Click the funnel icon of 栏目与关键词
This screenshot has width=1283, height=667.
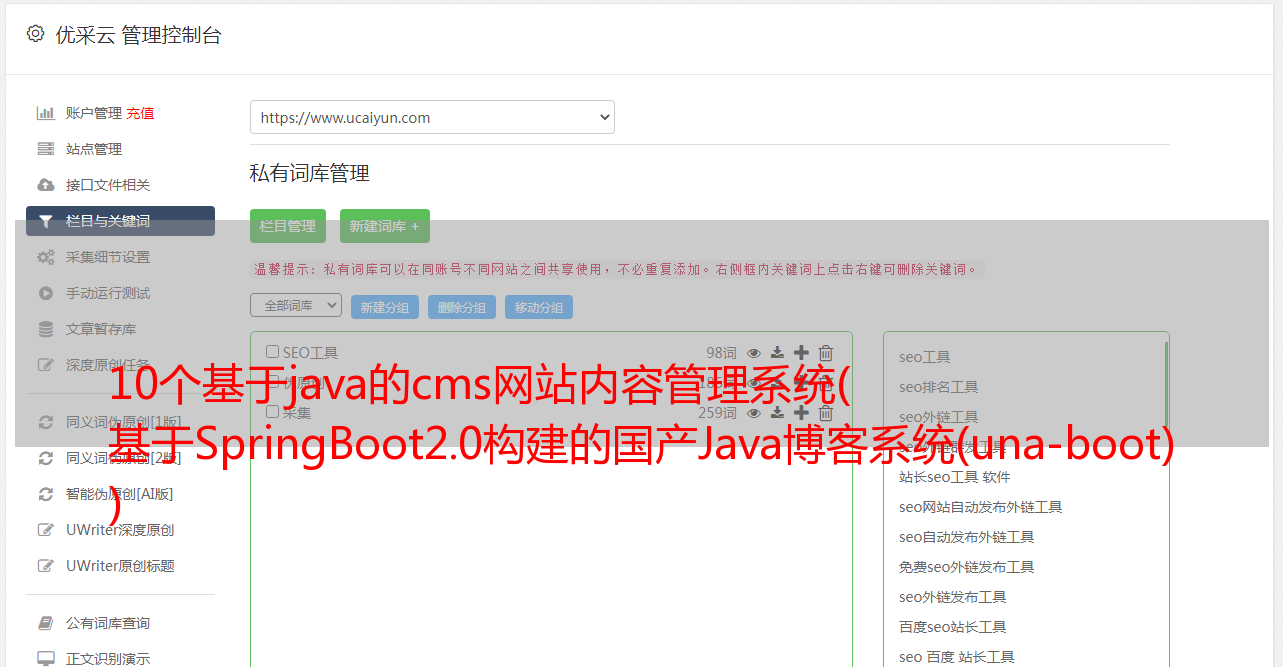46,221
